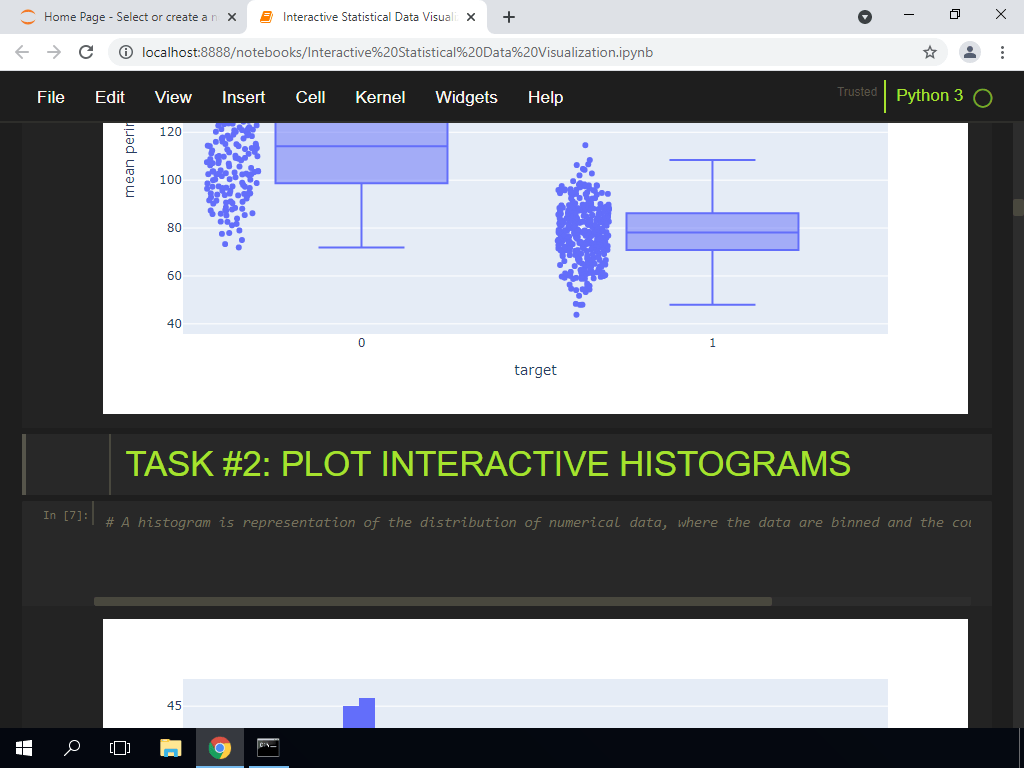The height and width of the screenshot is (768, 1024).
Task: Open the Help menu
Action: [545, 97]
